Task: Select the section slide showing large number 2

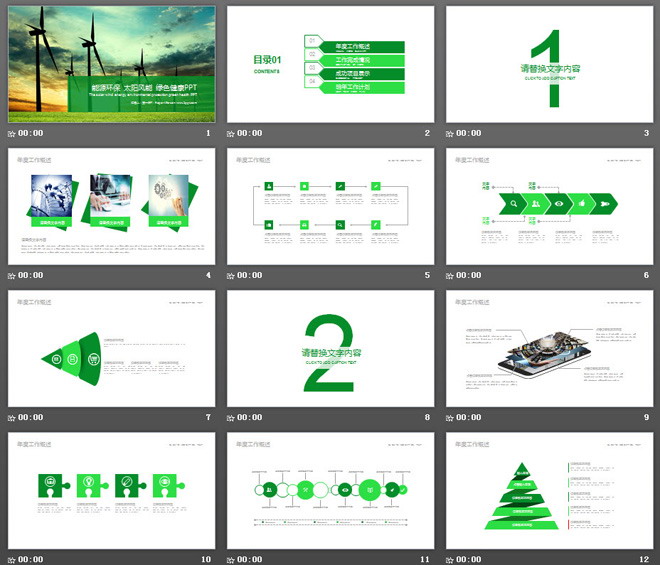Action: (x=330, y=349)
